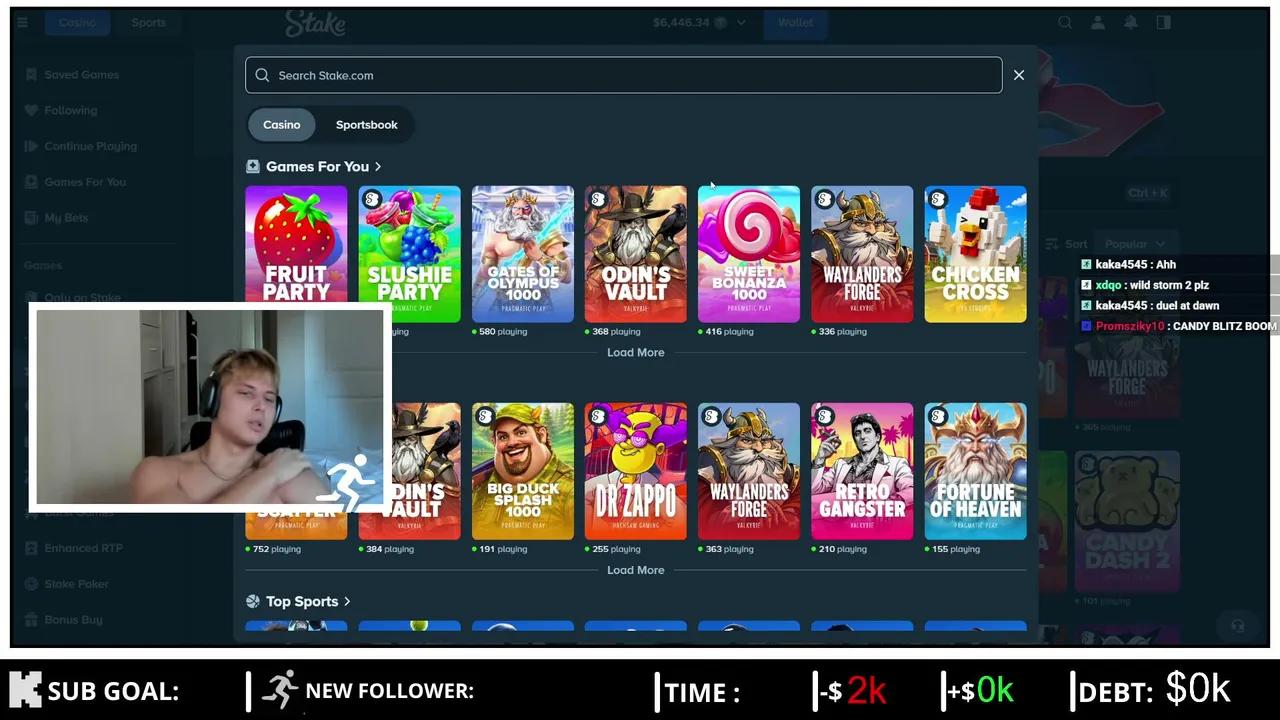Open Continue Playing in sidebar
The image size is (1280, 720).
tap(90, 146)
